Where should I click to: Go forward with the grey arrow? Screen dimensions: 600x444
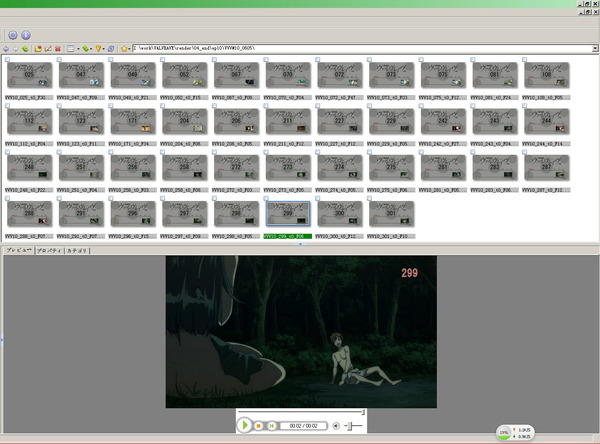pyautogui.click(x=15, y=49)
